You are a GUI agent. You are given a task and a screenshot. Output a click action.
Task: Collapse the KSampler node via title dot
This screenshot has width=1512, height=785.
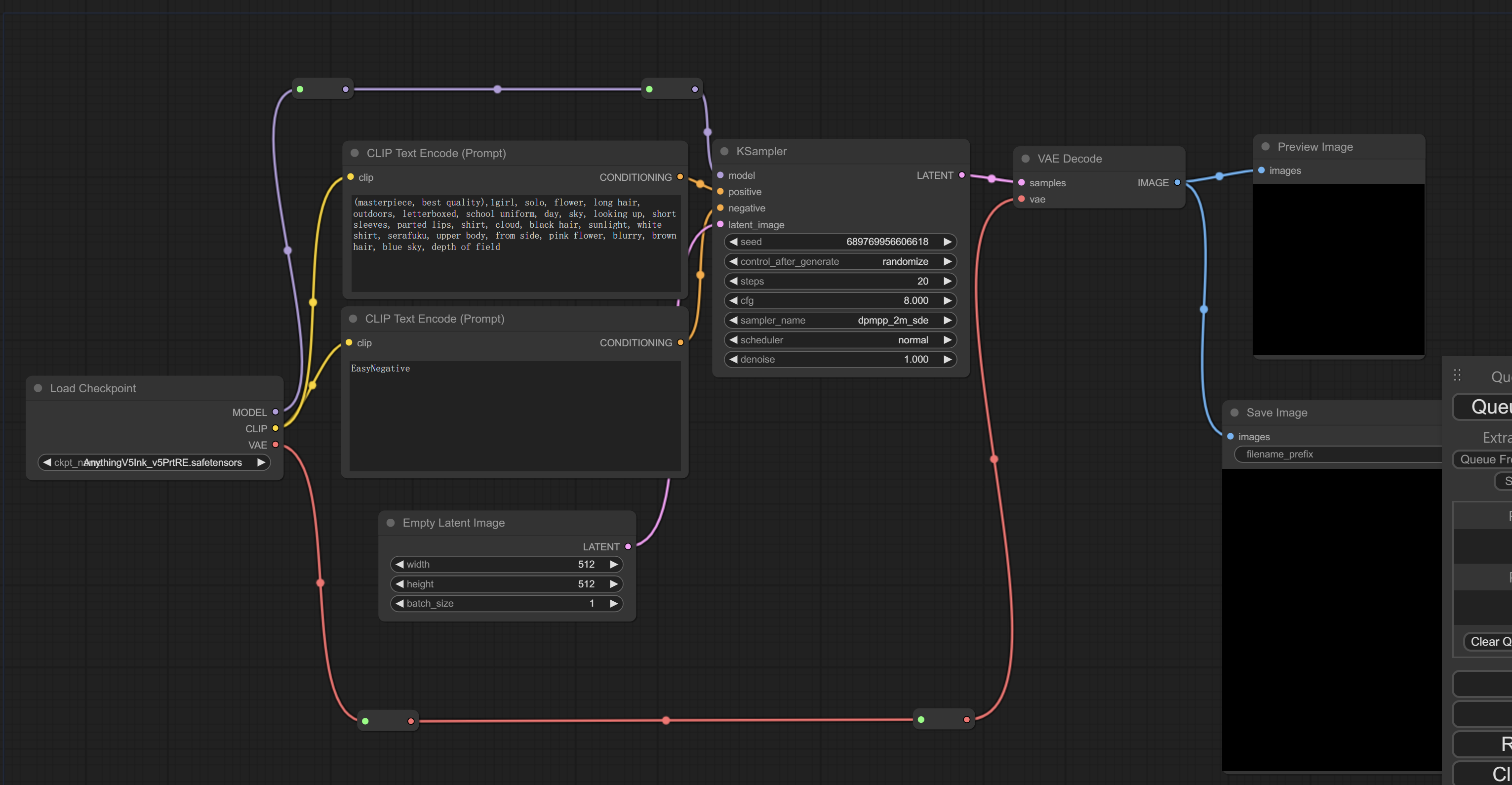(x=724, y=152)
